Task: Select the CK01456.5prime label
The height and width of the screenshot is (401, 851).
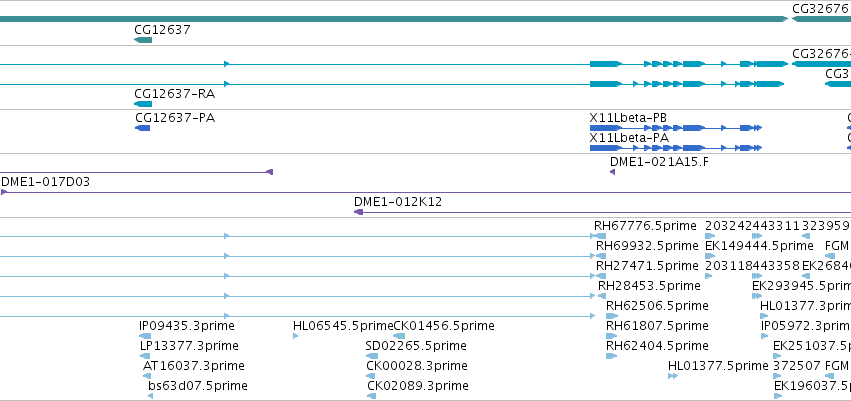Action: (444, 326)
